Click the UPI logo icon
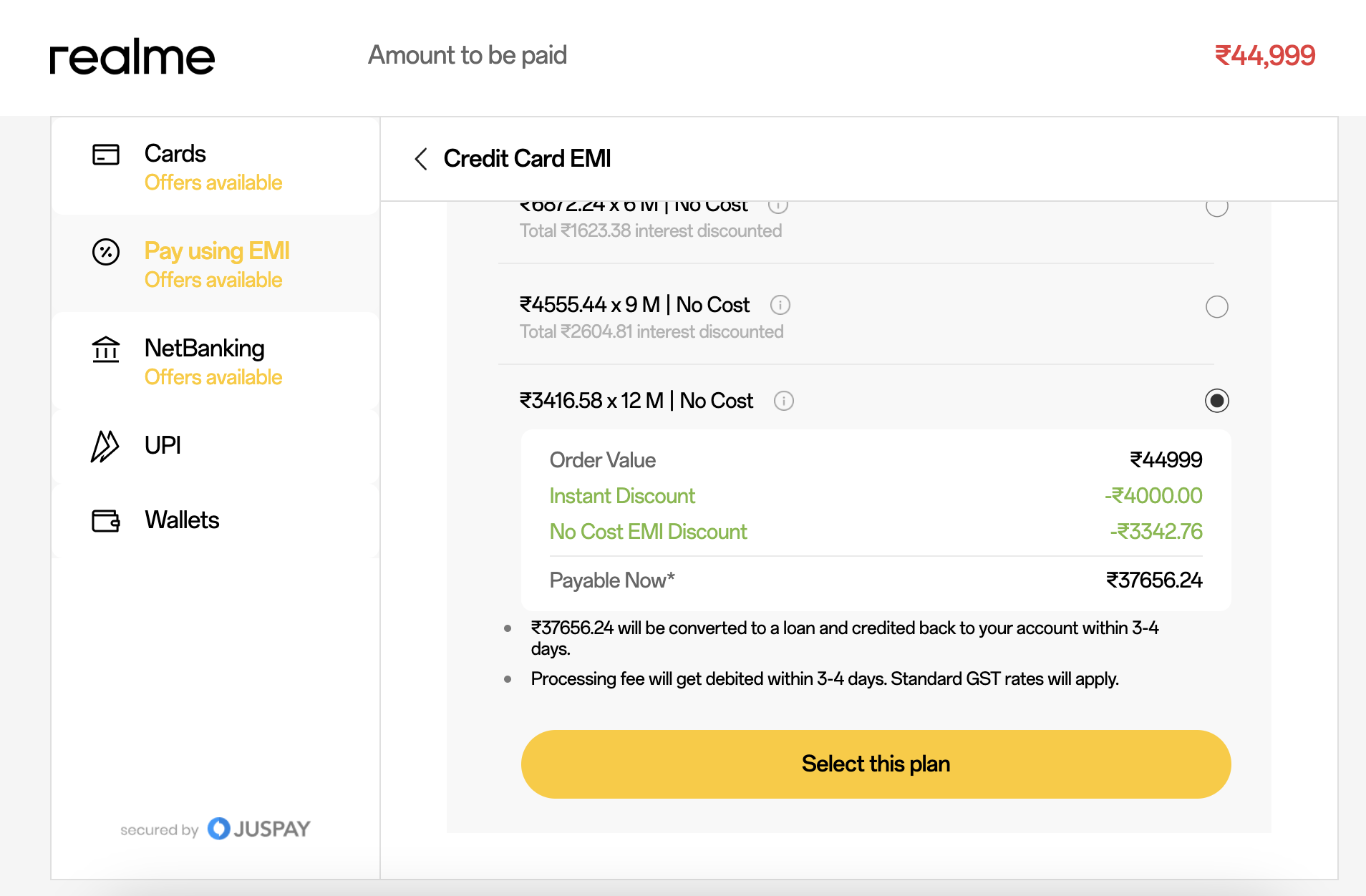The width and height of the screenshot is (1366, 896). [x=105, y=446]
